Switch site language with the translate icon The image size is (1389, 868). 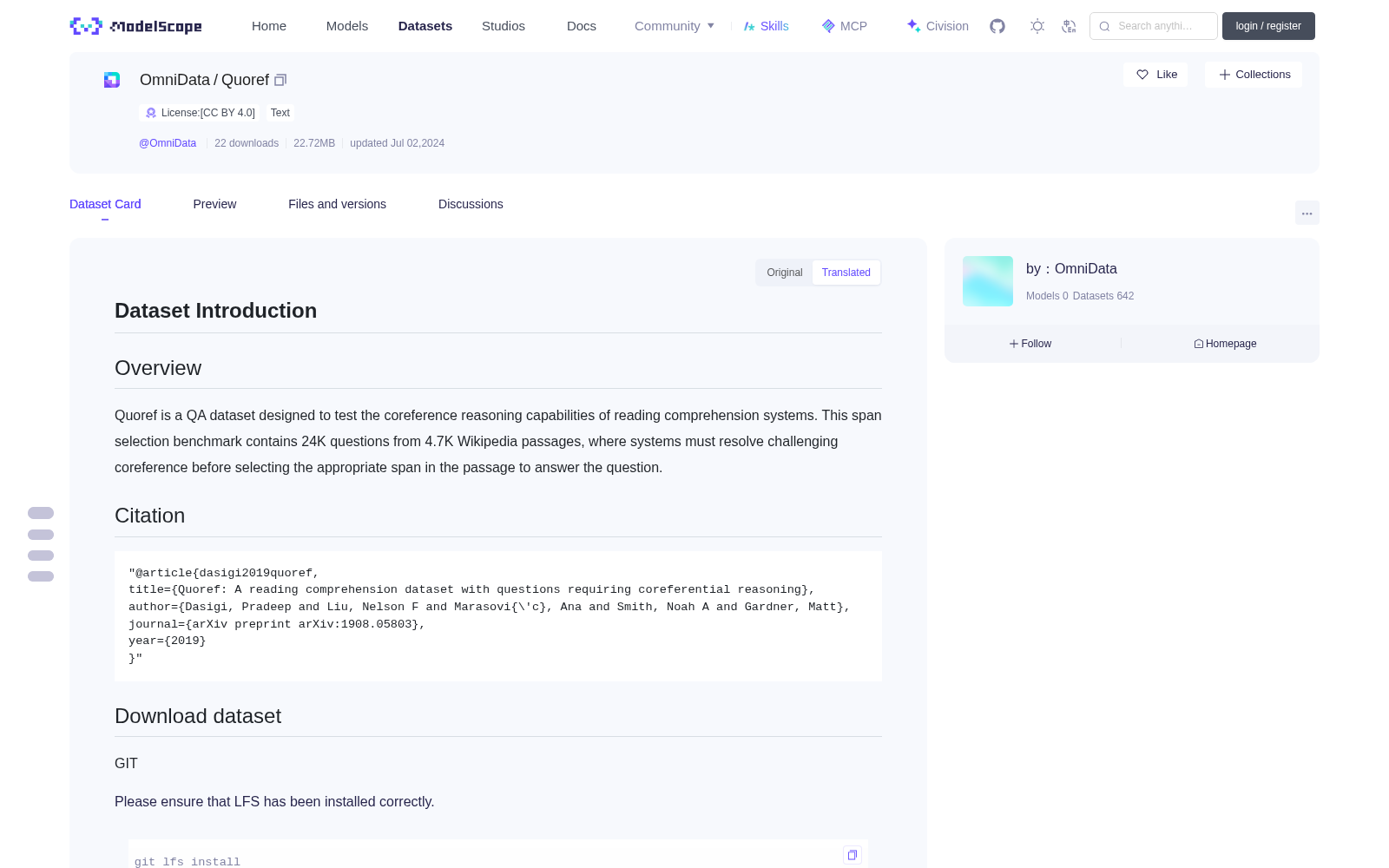click(1070, 26)
